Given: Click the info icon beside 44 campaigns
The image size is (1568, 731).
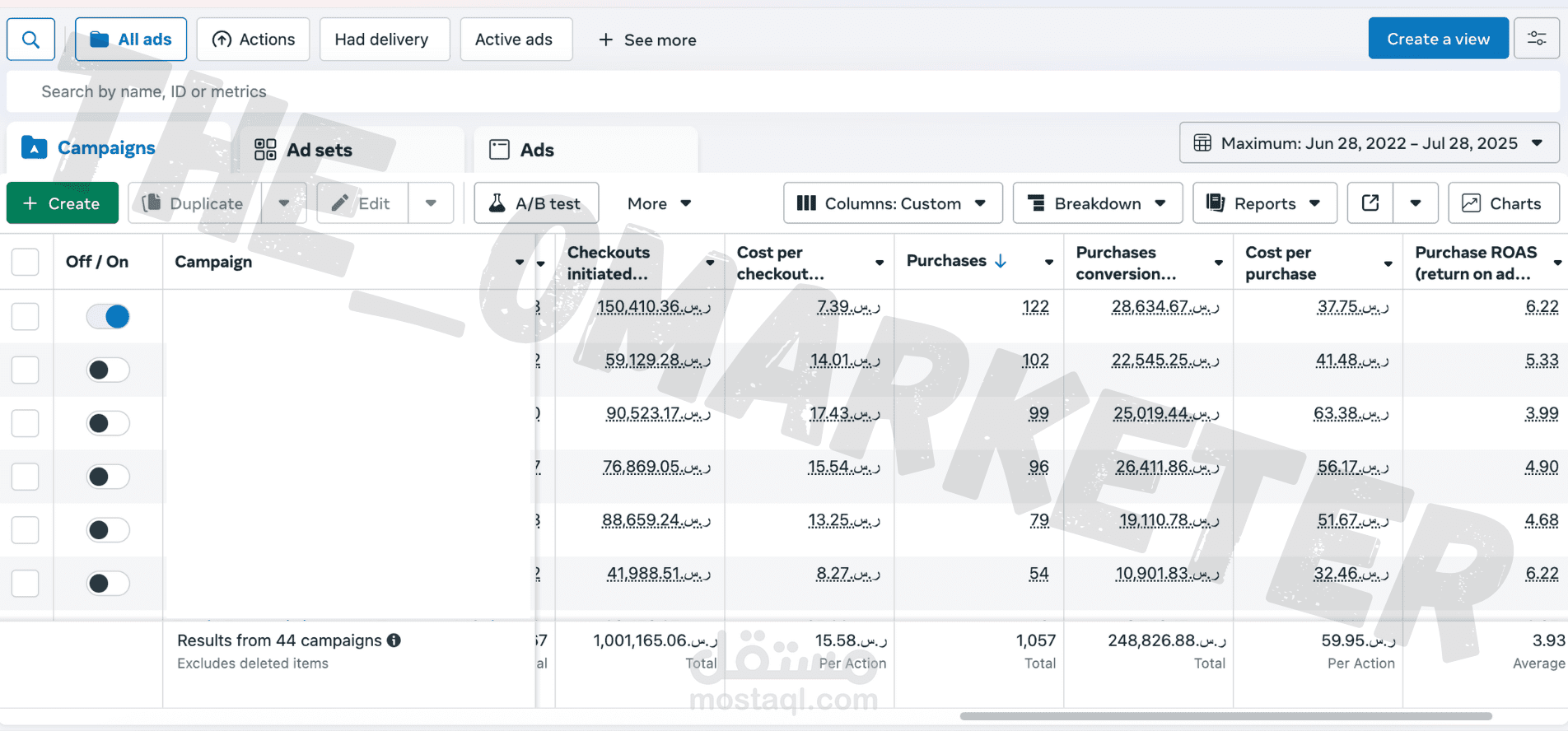Looking at the screenshot, I should [394, 640].
